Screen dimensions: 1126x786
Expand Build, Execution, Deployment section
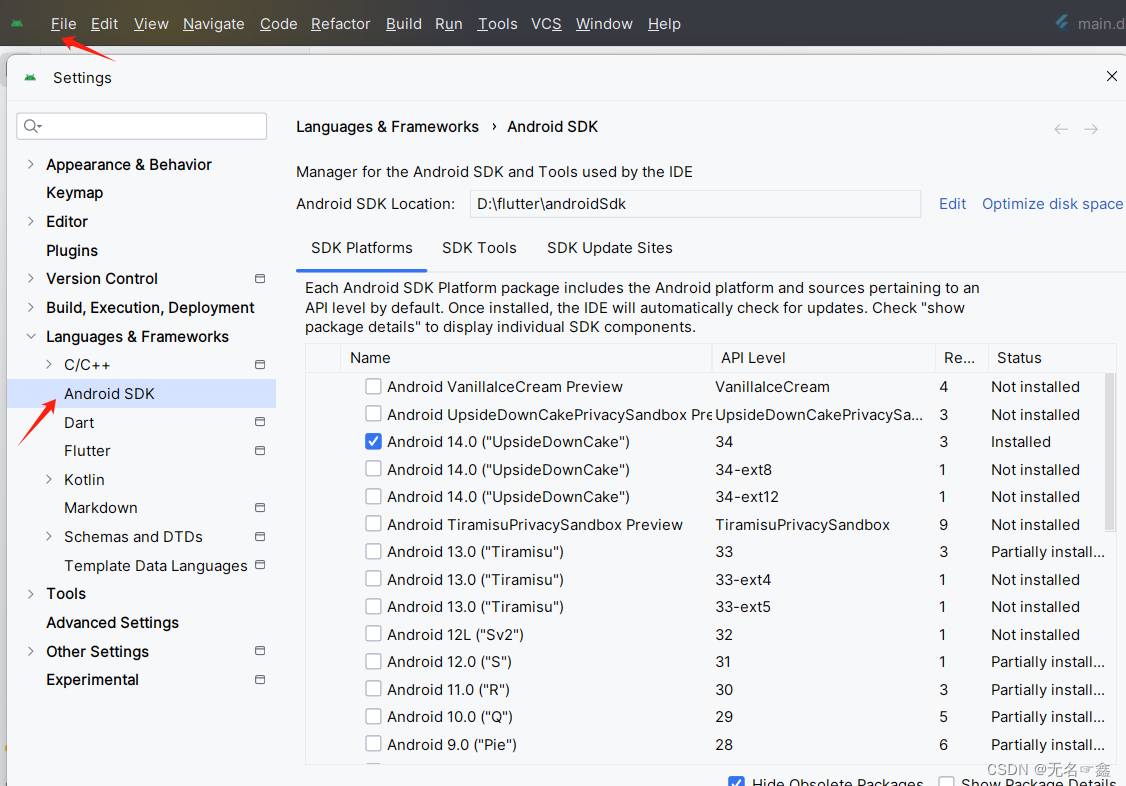click(x=30, y=307)
